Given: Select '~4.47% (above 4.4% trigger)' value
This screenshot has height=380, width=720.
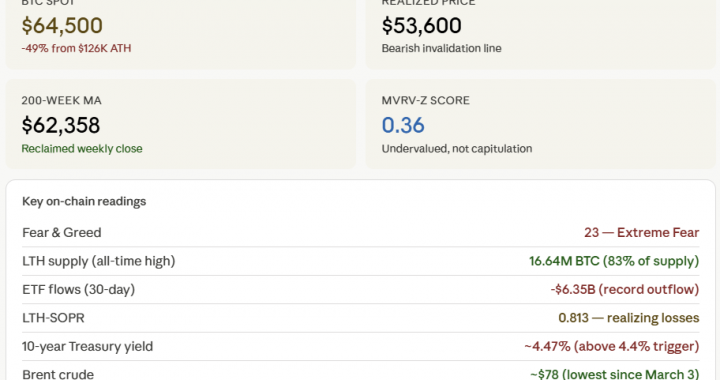Looking at the screenshot, I should pyautogui.click(x=612, y=346).
